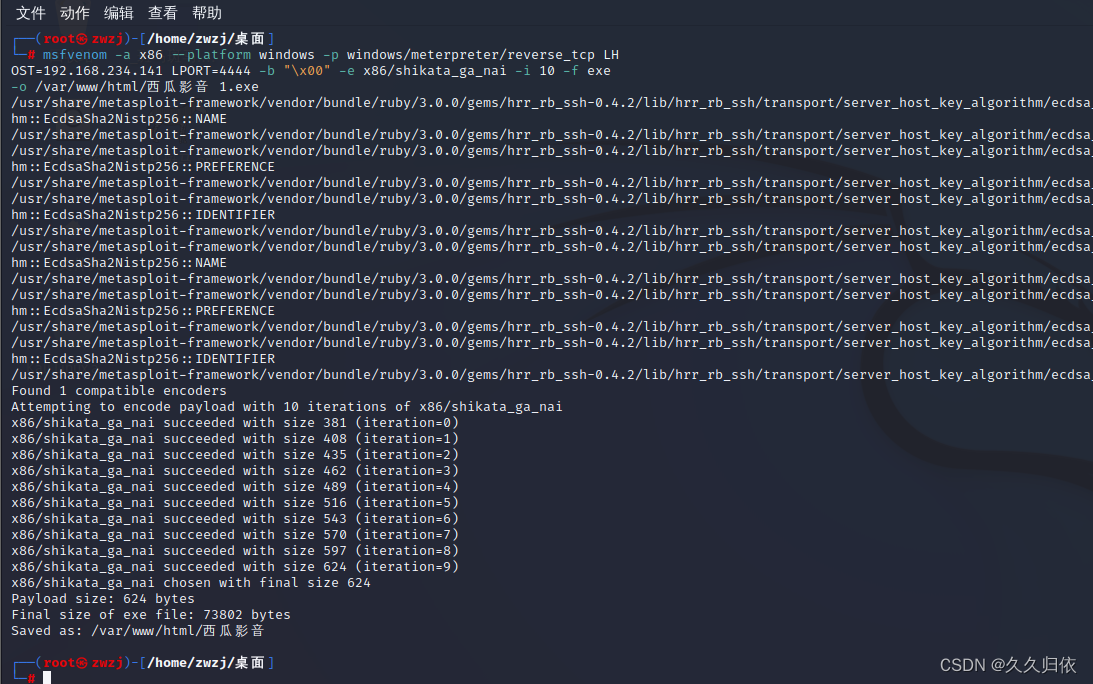
Task: Open the 文件 menu
Action: (x=31, y=13)
